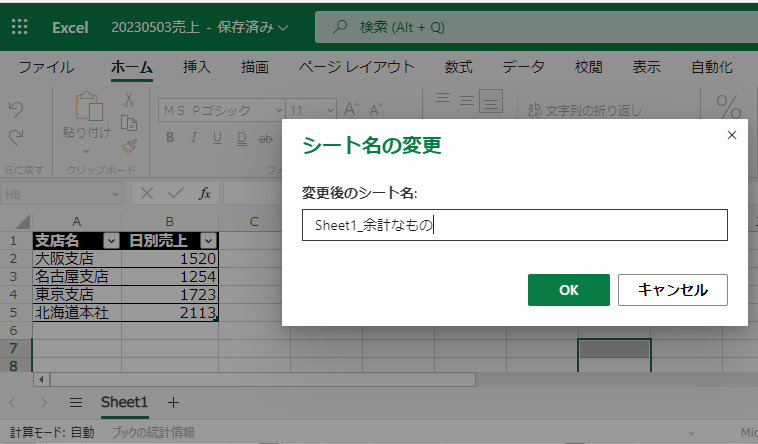Open the 支店名 filter dropdown
Viewport: 758px width, 444px height.
click(x=111, y=240)
